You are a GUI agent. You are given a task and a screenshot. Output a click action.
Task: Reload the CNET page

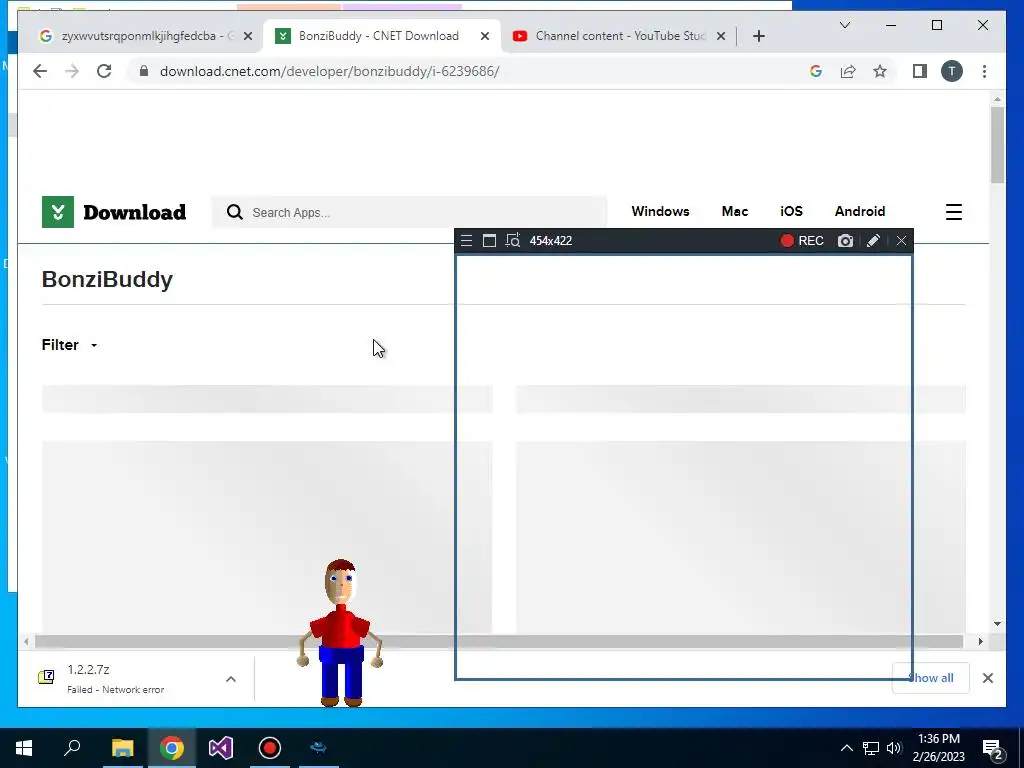(x=104, y=71)
